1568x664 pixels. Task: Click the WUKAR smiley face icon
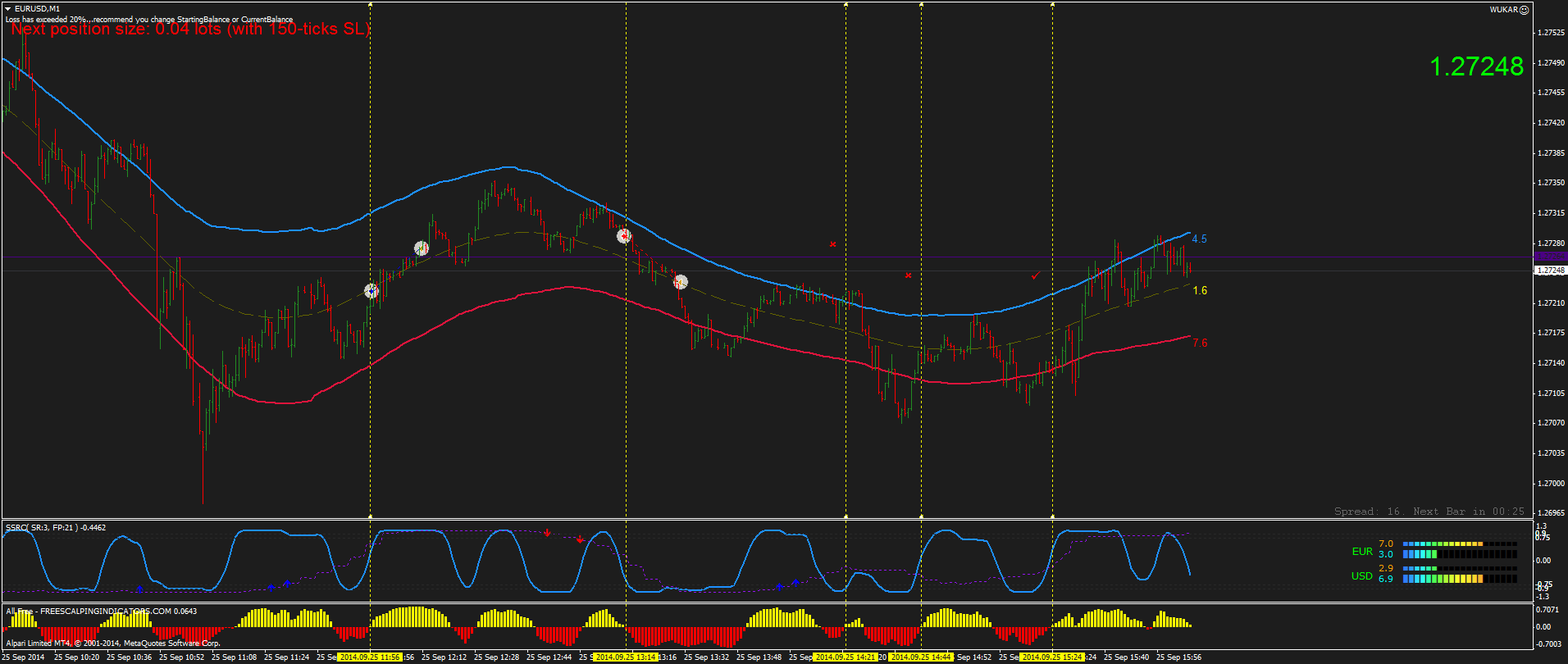[x=1524, y=10]
